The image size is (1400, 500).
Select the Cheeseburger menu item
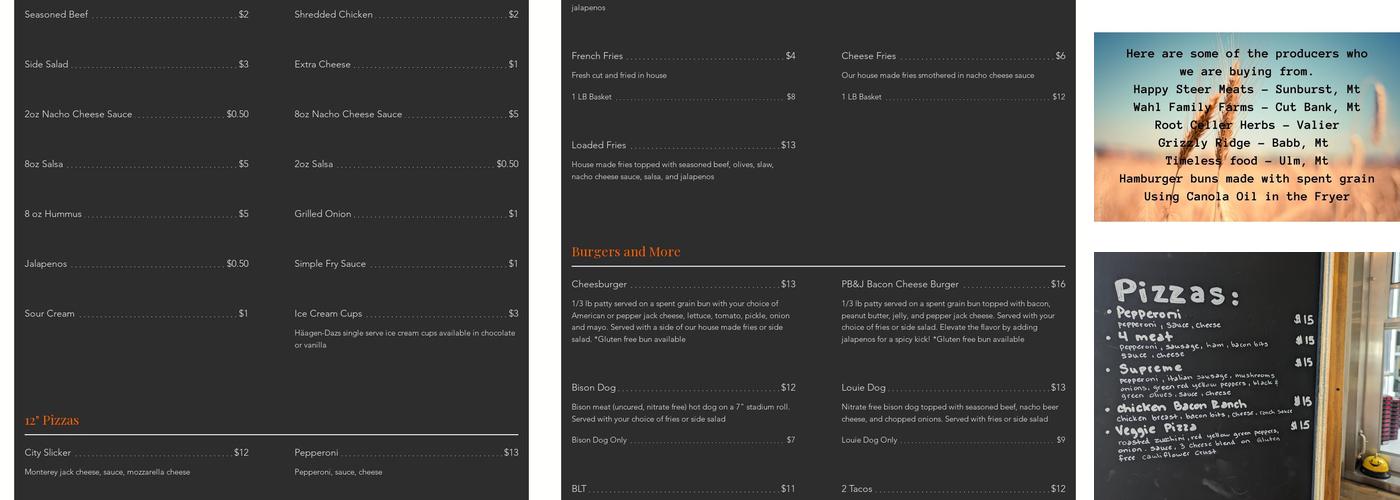(x=600, y=284)
